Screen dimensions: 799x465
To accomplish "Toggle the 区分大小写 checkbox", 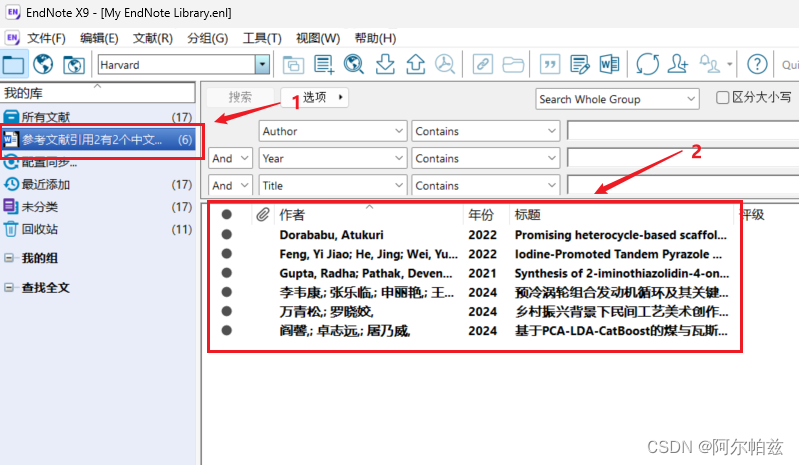I will 722,97.
